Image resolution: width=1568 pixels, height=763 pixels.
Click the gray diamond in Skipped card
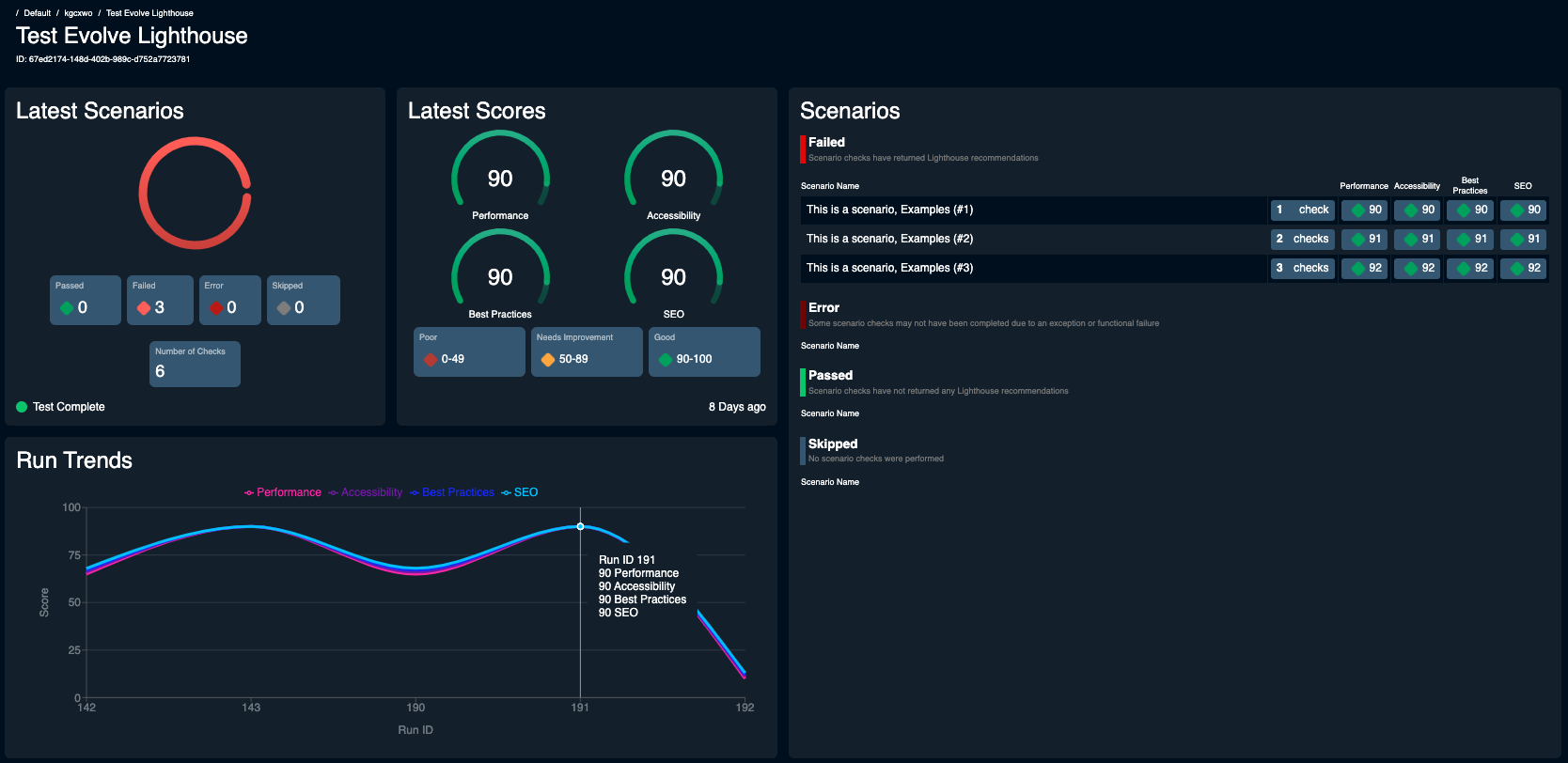click(x=283, y=308)
